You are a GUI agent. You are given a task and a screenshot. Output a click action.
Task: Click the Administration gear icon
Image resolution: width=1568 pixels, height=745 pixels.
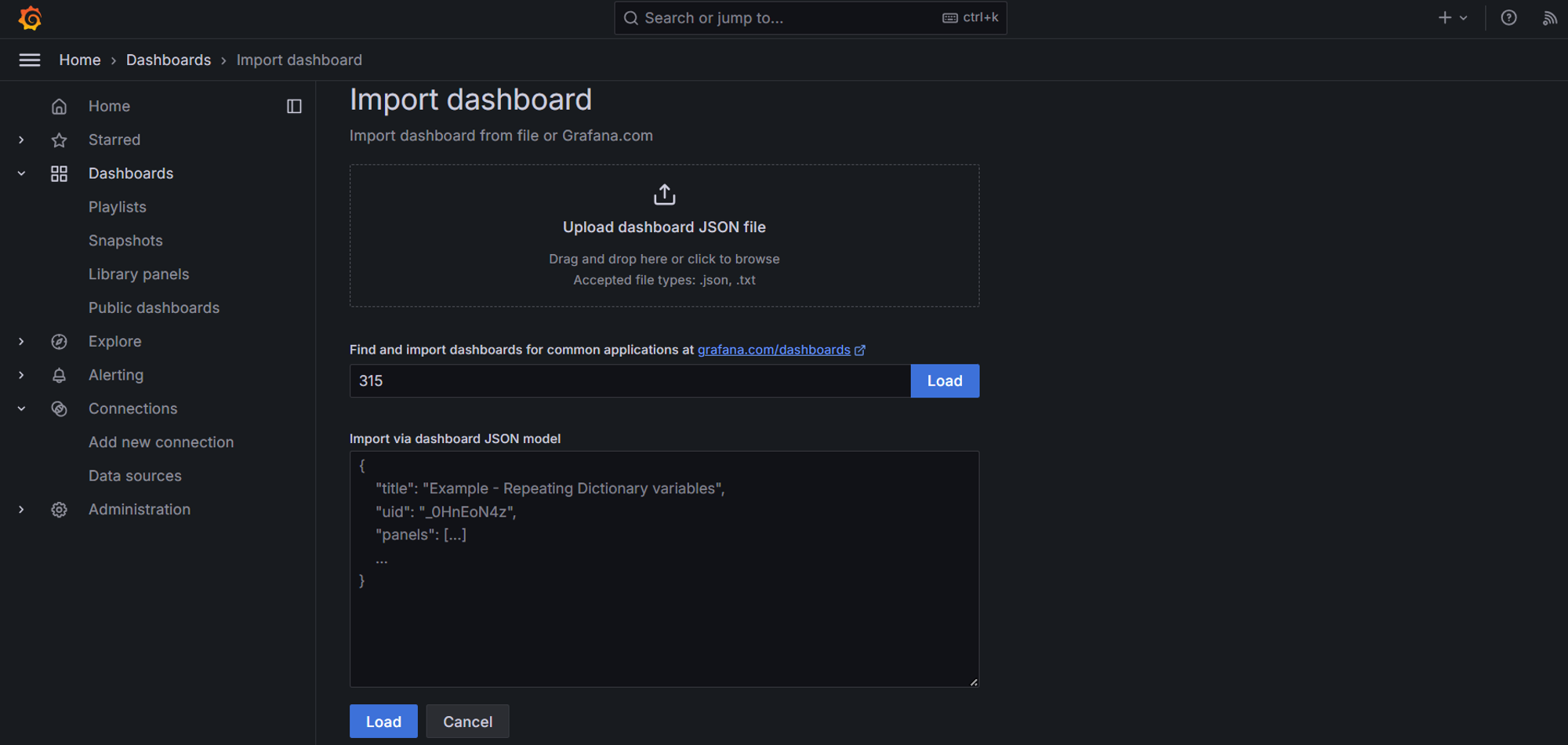(x=60, y=509)
